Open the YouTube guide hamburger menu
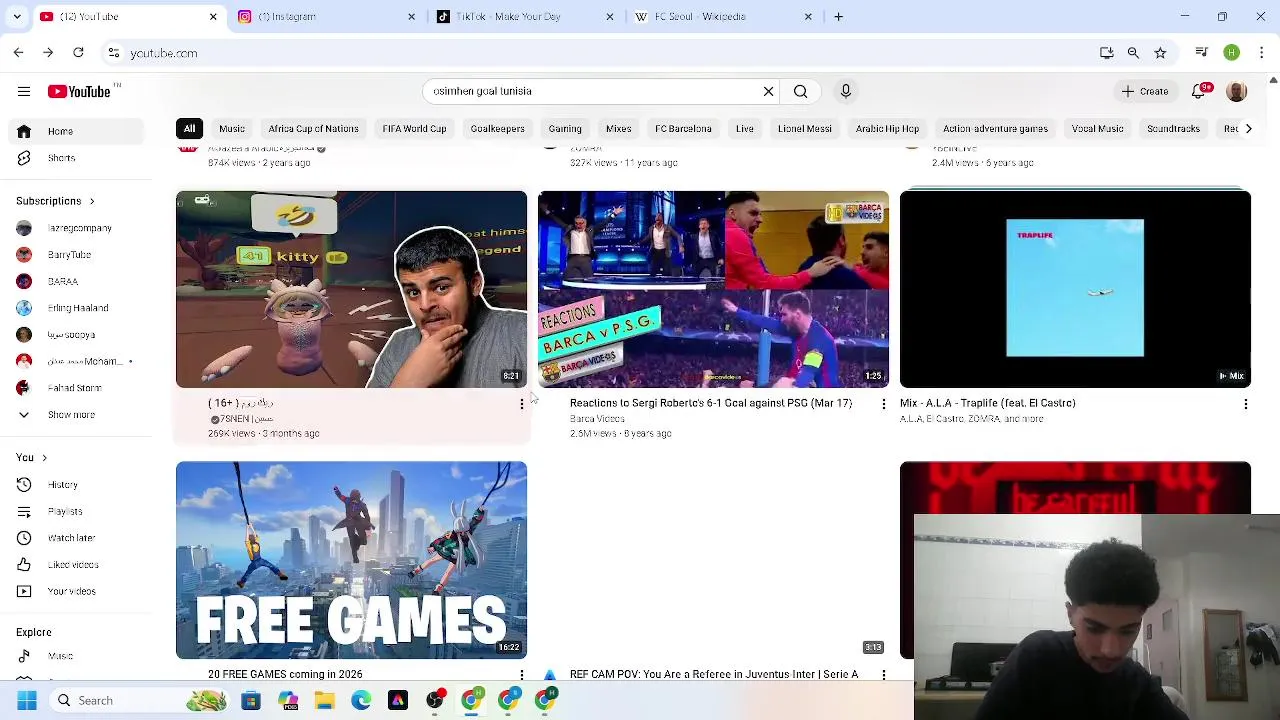1280x720 pixels. click(24, 91)
